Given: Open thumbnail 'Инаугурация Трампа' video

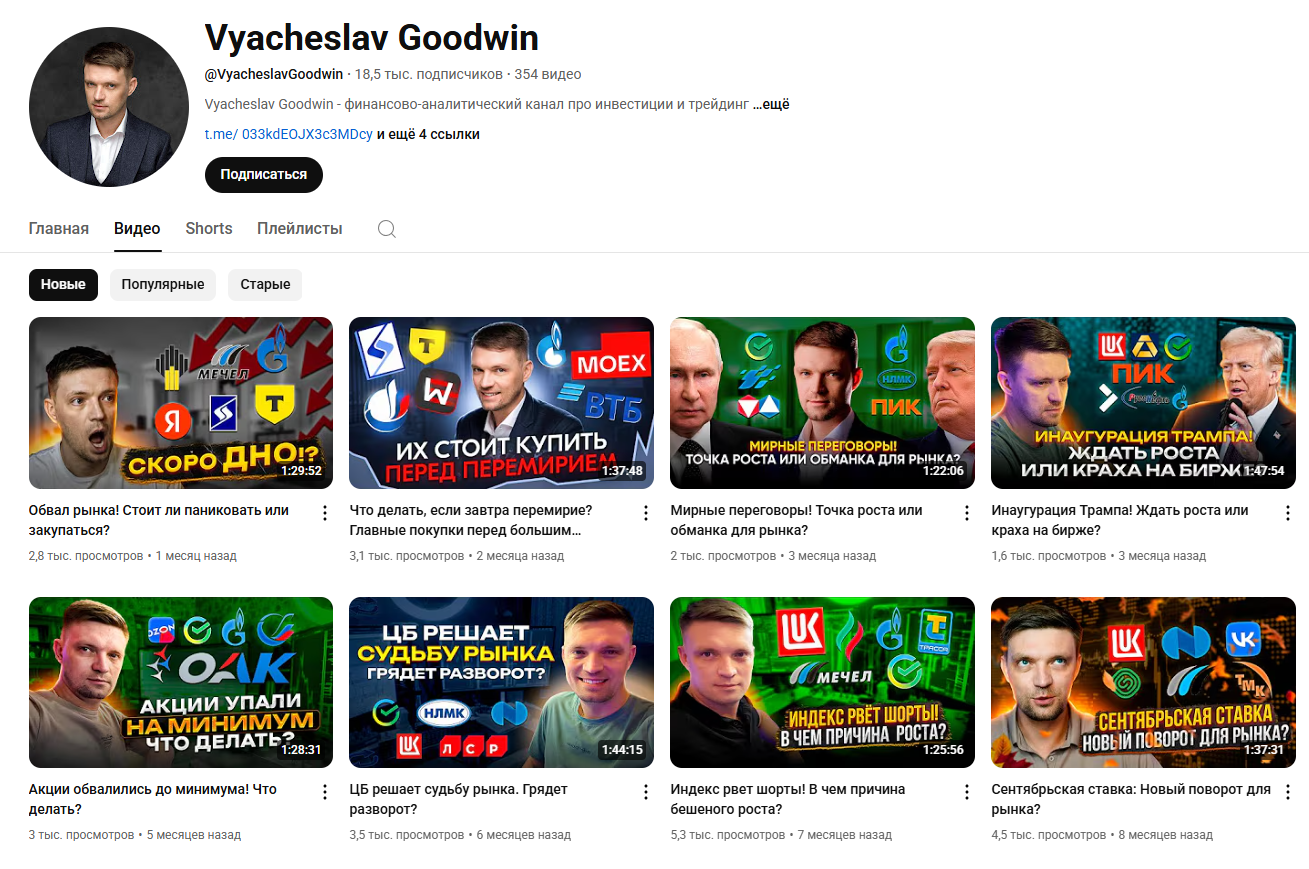Looking at the screenshot, I should (1143, 402).
